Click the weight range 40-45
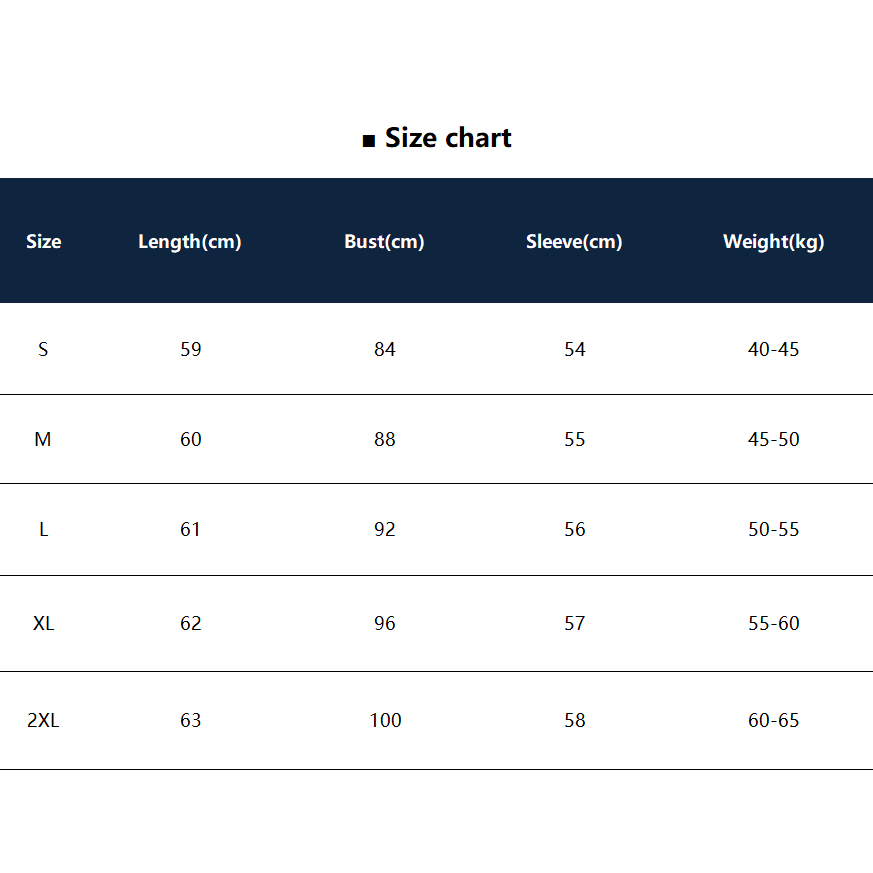Viewport: 873px width, 873px height. tap(773, 349)
